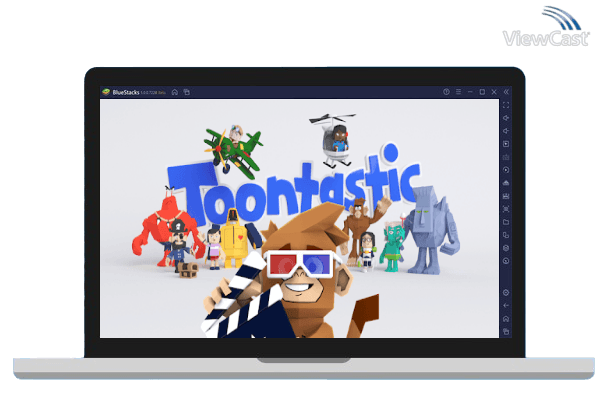Open the media play box icon in sidebar
The width and height of the screenshot is (602, 414).
506,144
